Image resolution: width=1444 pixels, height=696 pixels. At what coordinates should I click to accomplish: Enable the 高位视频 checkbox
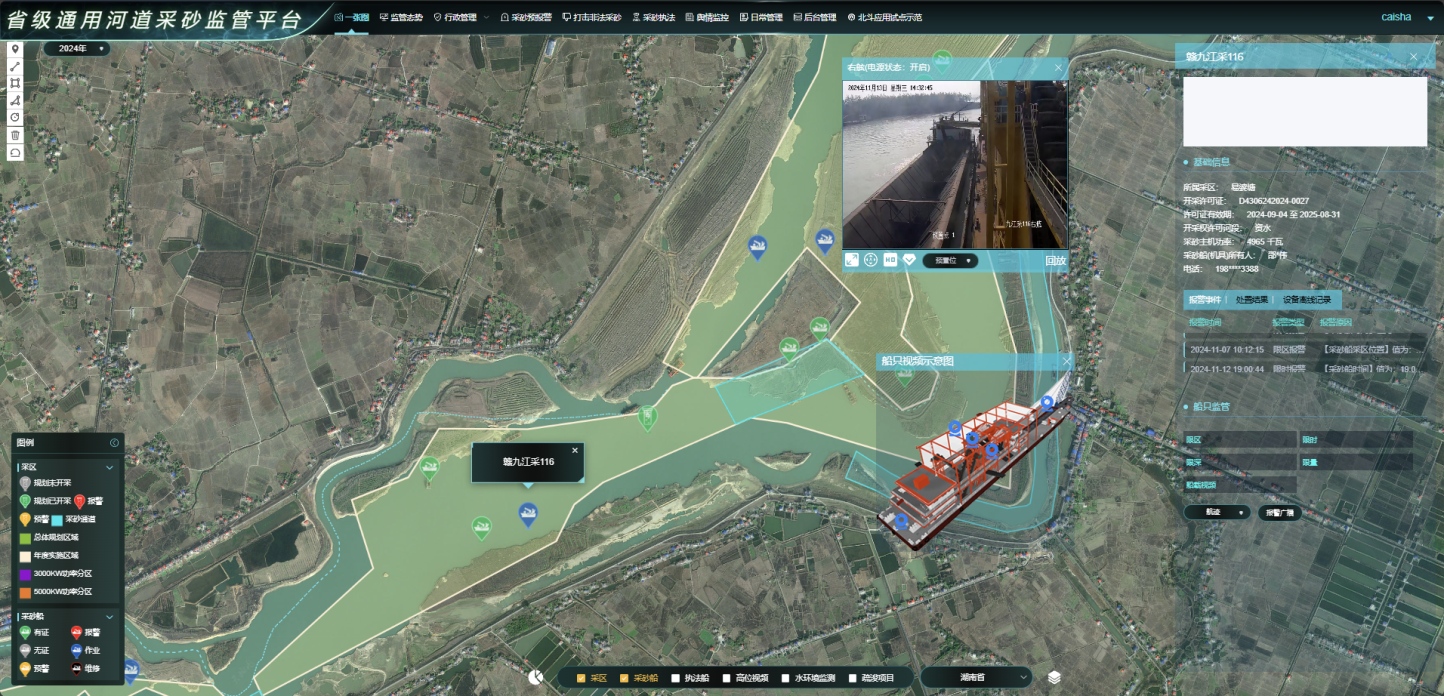[727, 678]
